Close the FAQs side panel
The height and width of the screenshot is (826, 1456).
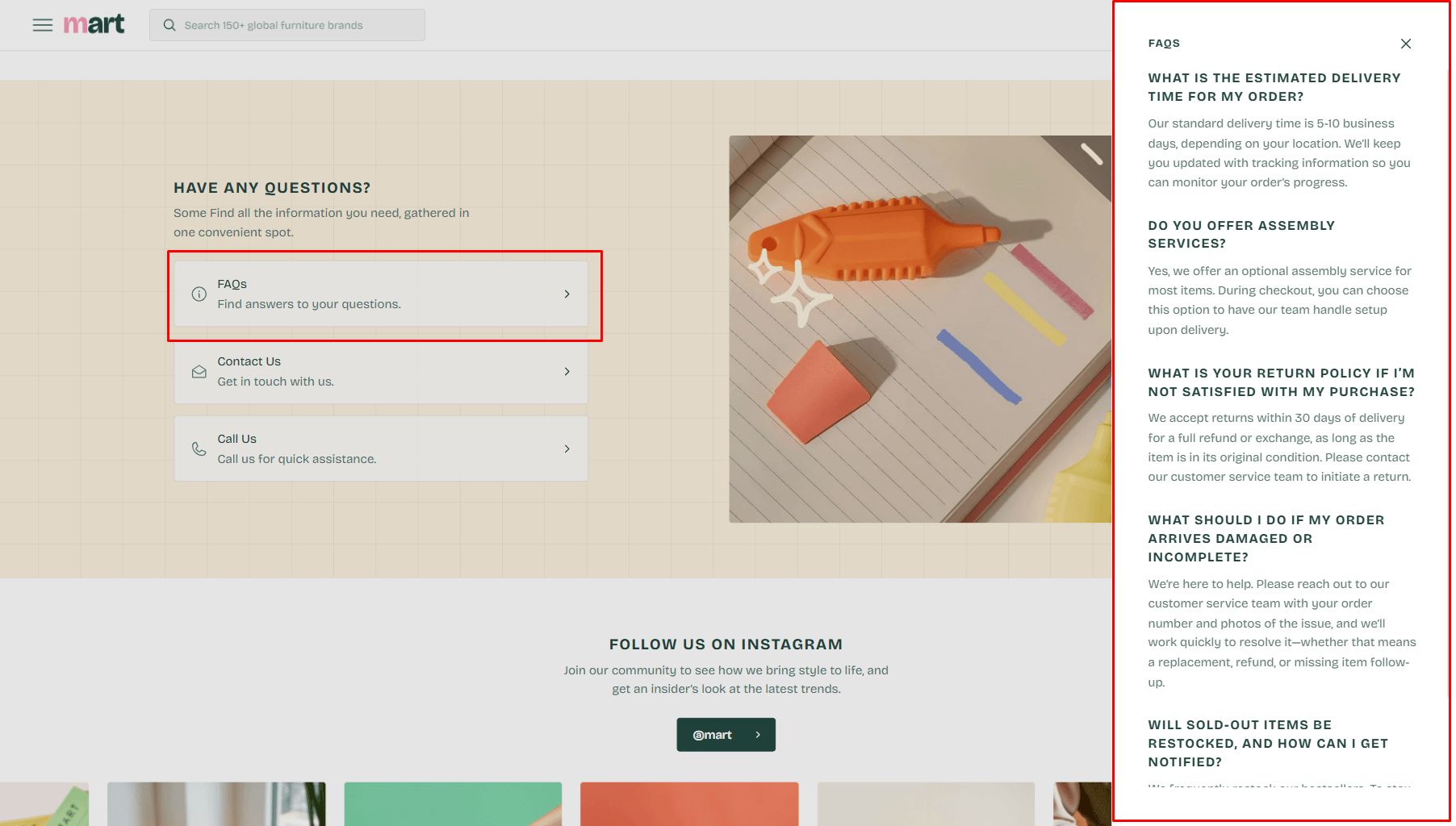coord(1405,44)
